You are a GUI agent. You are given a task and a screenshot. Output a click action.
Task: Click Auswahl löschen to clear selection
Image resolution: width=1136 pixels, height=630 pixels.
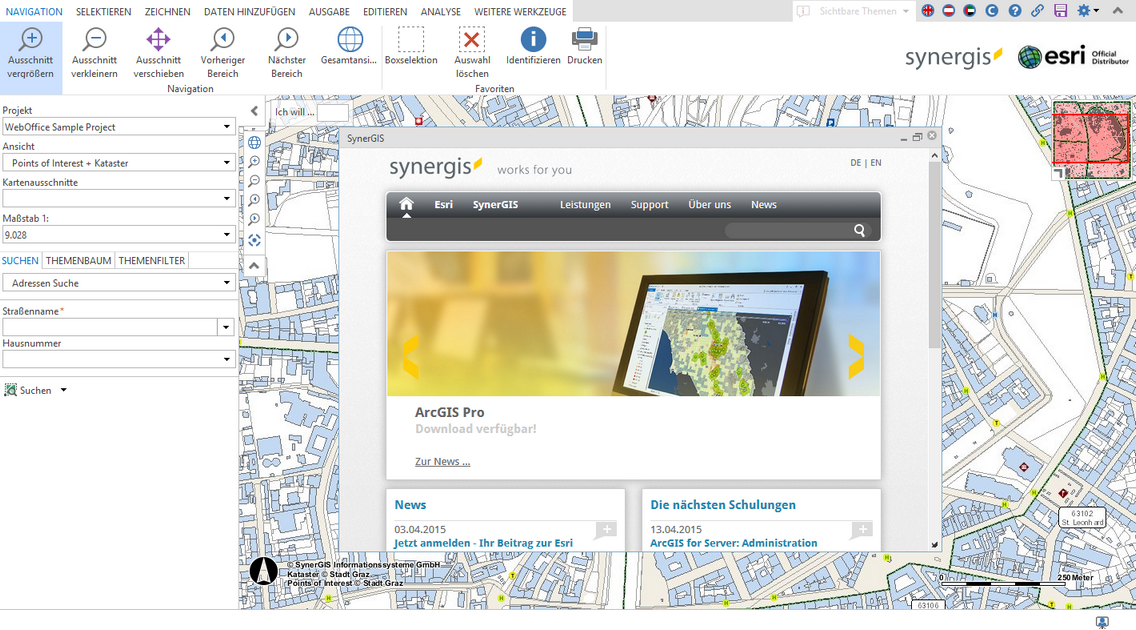(x=472, y=45)
